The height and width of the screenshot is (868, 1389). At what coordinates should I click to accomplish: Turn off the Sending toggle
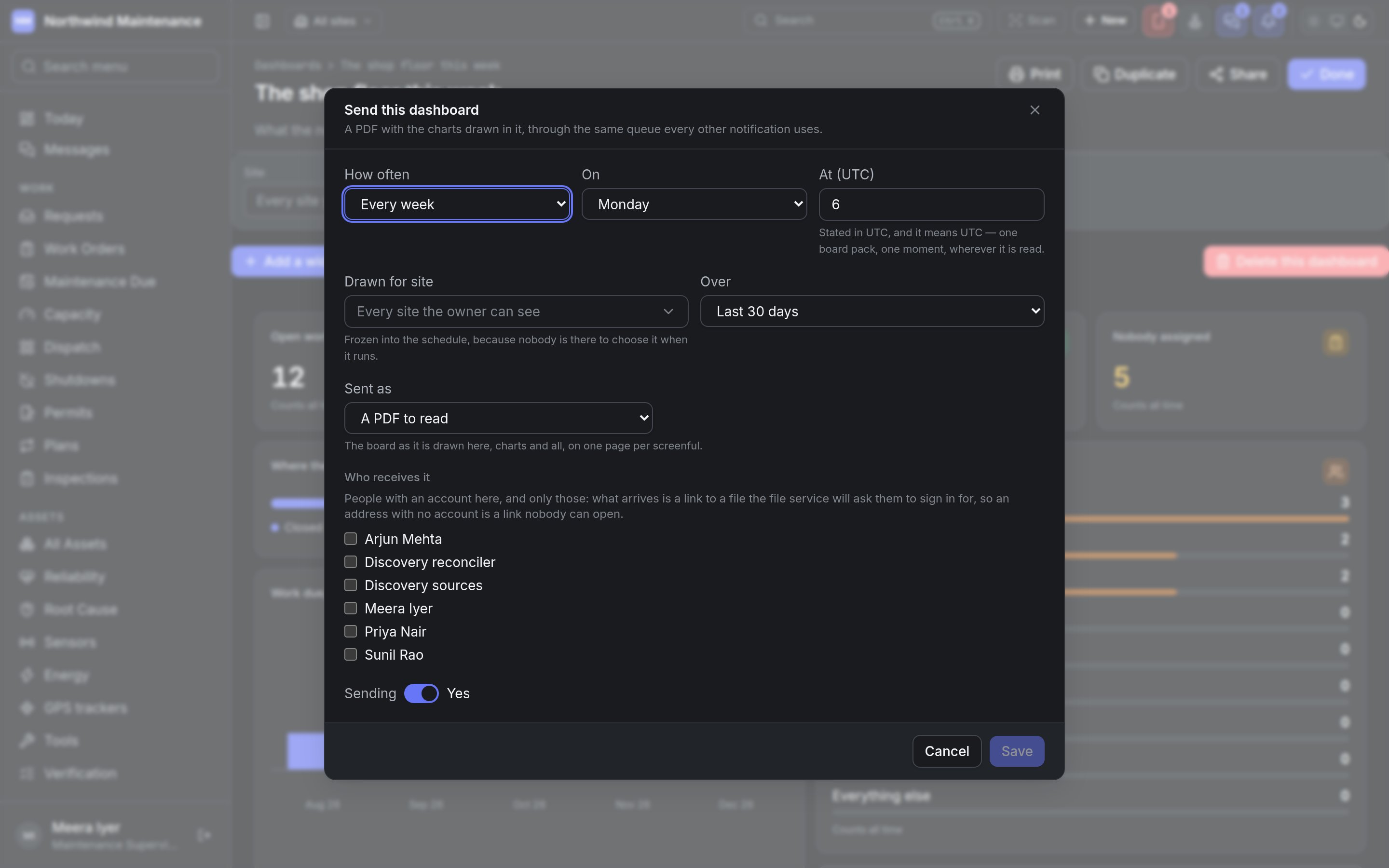(422, 693)
